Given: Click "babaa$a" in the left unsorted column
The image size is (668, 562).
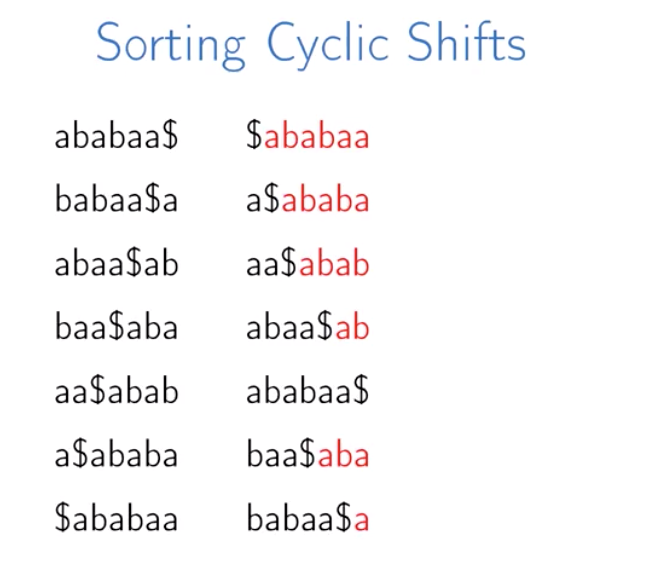Looking at the screenshot, I should [x=116, y=201].
